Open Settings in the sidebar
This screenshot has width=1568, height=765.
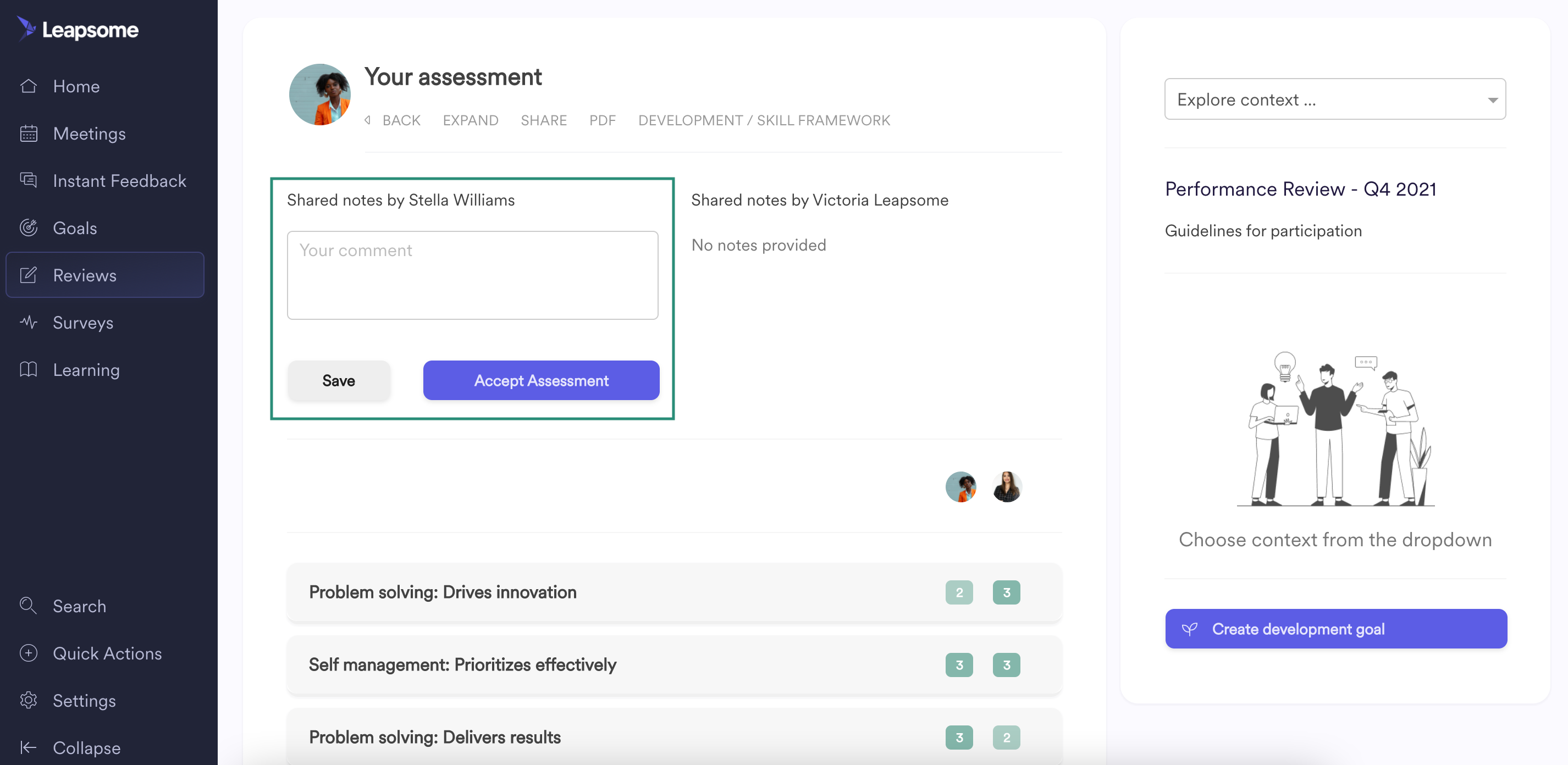coord(85,700)
